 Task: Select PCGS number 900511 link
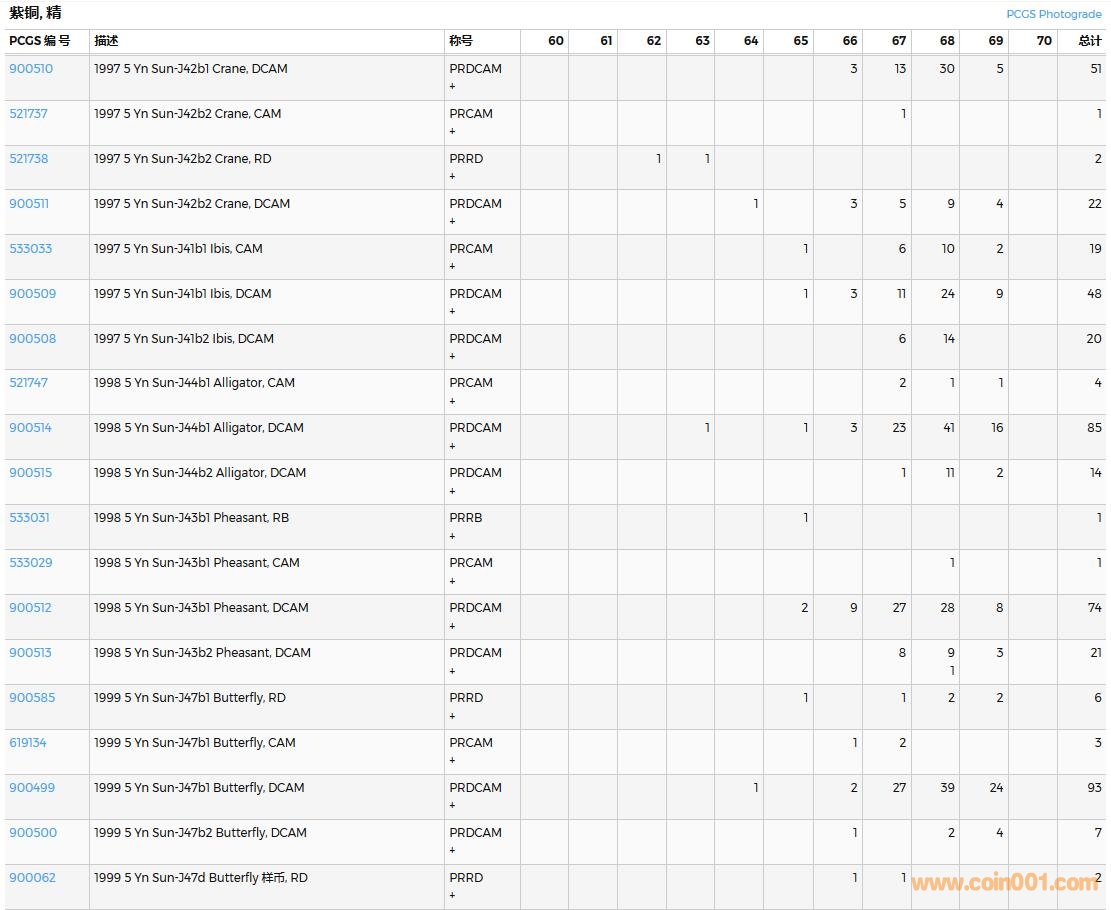click(x=28, y=204)
